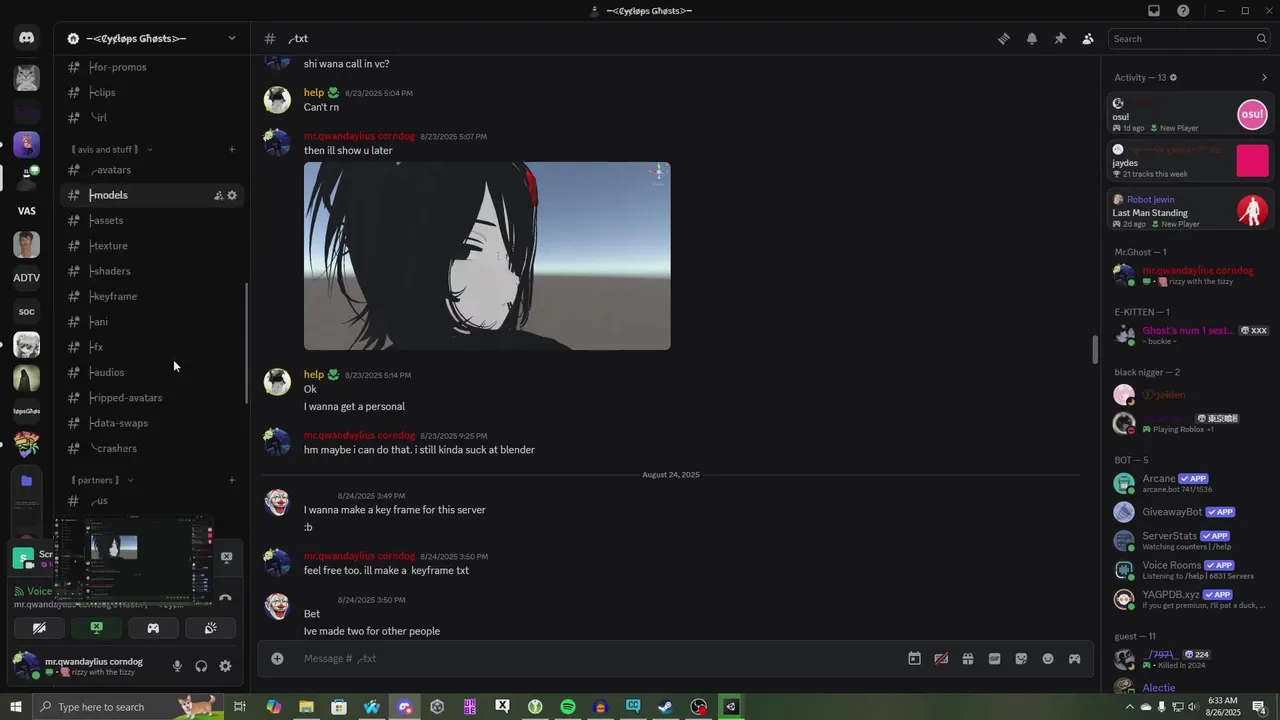Open the avatars channel

point(152,170)
